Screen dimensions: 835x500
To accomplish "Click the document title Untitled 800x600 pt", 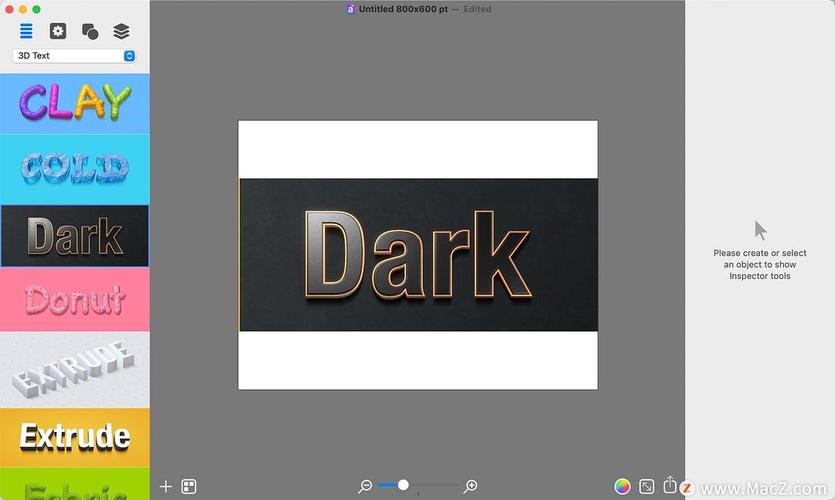I will coord(403,9).
